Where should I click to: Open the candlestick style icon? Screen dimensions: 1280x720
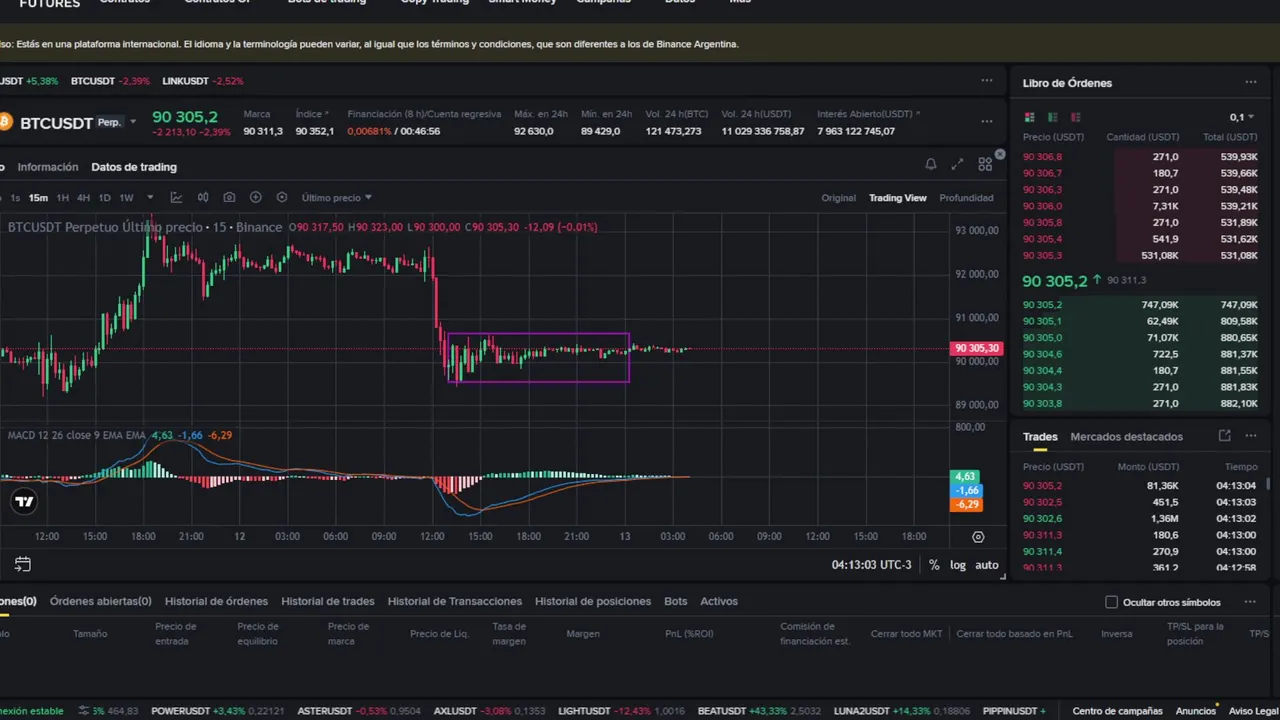pyautogui.click(x=203, y=197)
